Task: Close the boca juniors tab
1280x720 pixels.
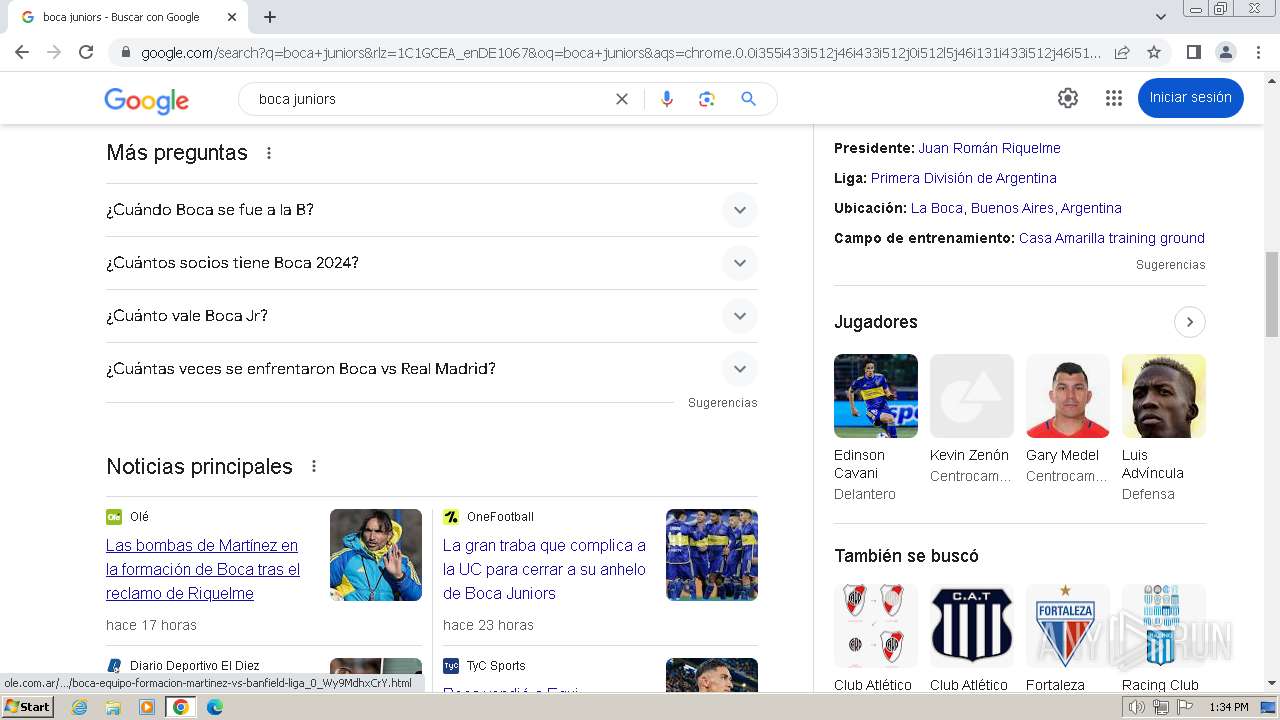Action: click(x=232, y=17)
